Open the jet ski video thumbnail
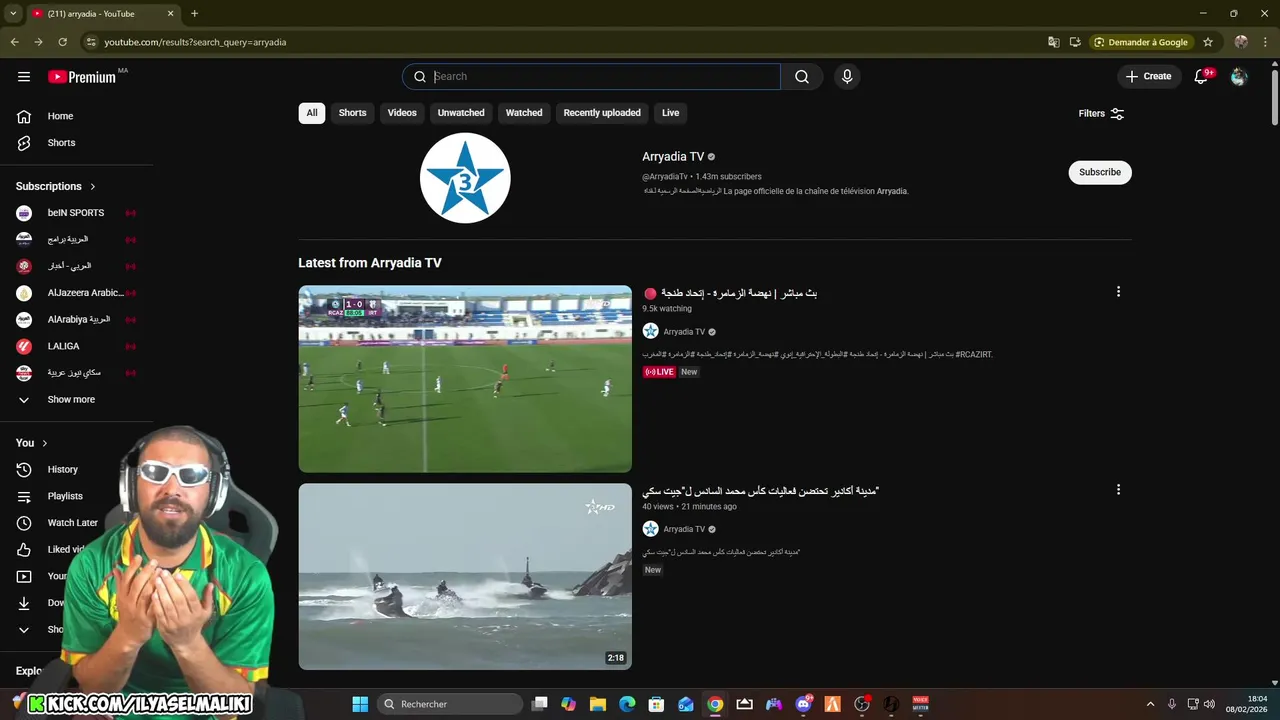Image resolution: width=1280 pixels, height=720 pixels. (x=465, y=576)
